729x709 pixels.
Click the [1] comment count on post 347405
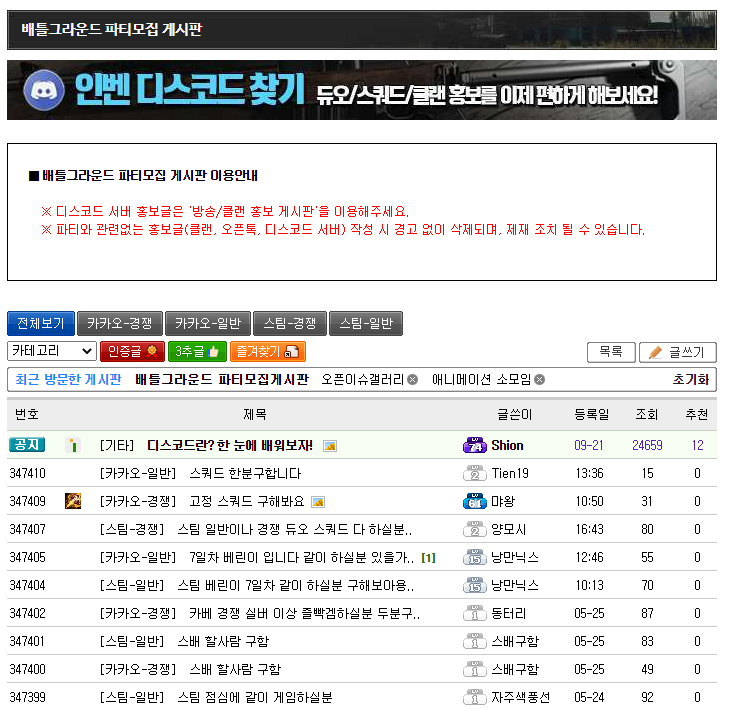(428, 558)
